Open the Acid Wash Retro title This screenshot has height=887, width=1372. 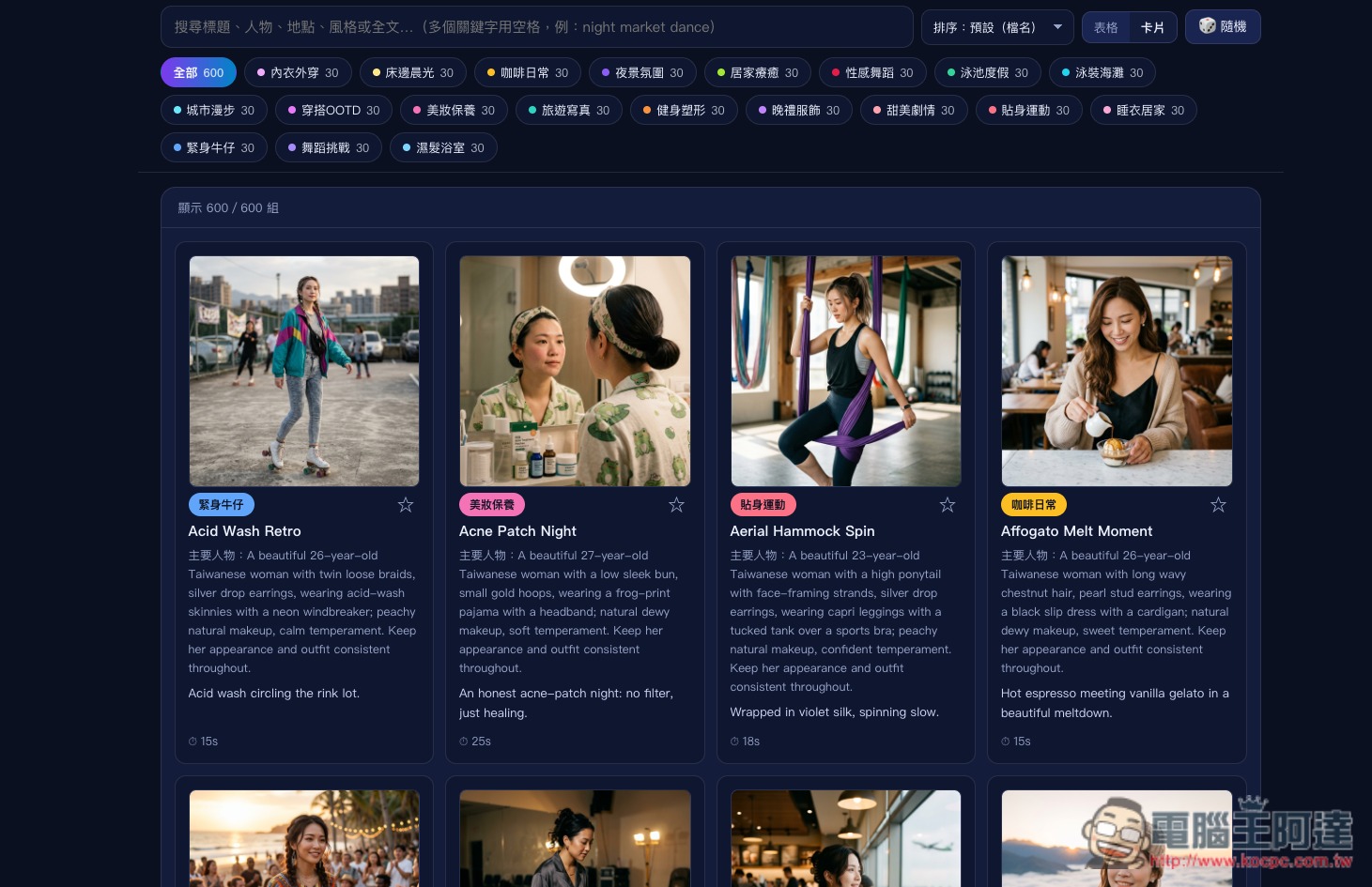[244, 531]
